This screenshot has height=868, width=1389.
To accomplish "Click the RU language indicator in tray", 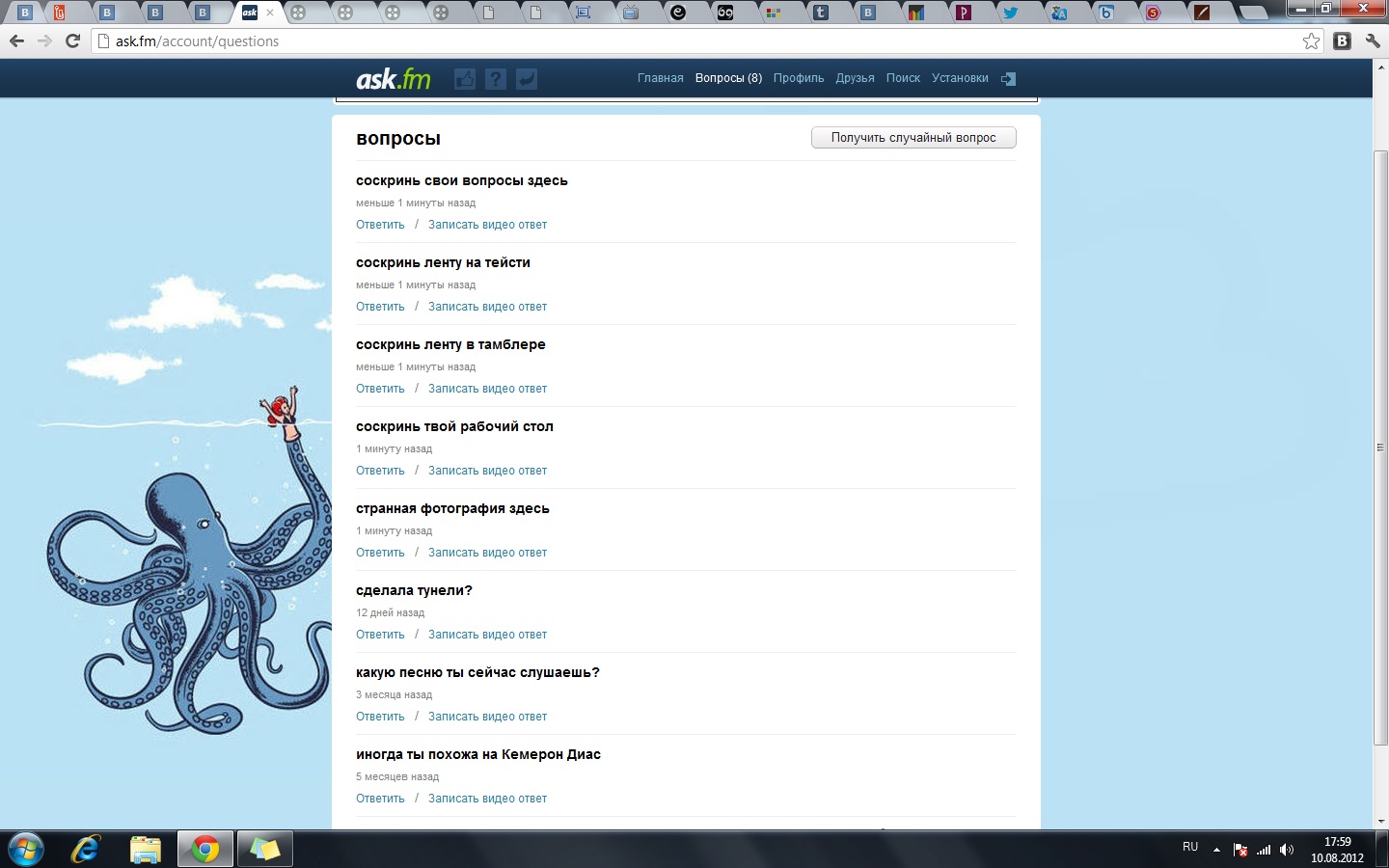I will tap(1190, 847).
